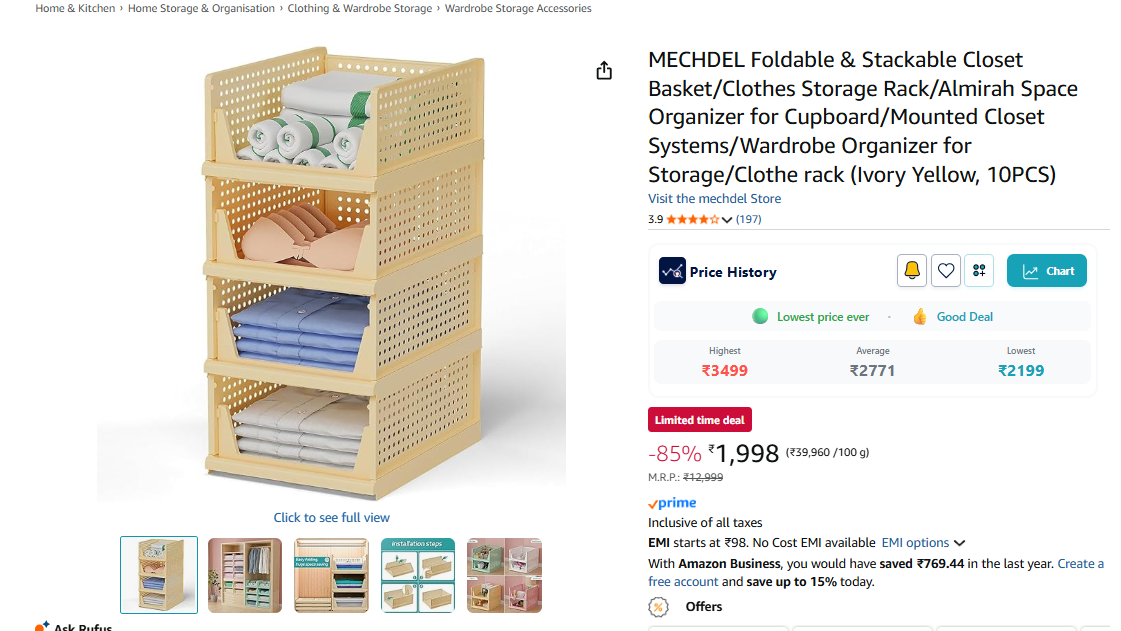The image size is (1121, 631).
Task: Click the Offers percent badge icon
Action: 658,607
